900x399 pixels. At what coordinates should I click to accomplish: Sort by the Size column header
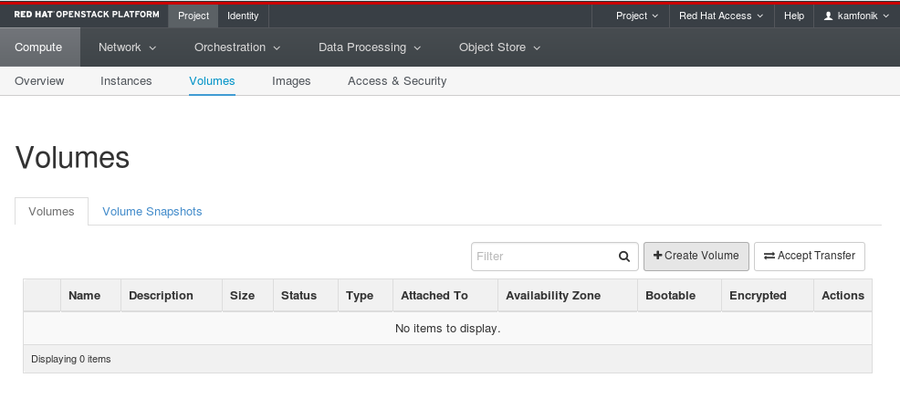tap(248, 296)
